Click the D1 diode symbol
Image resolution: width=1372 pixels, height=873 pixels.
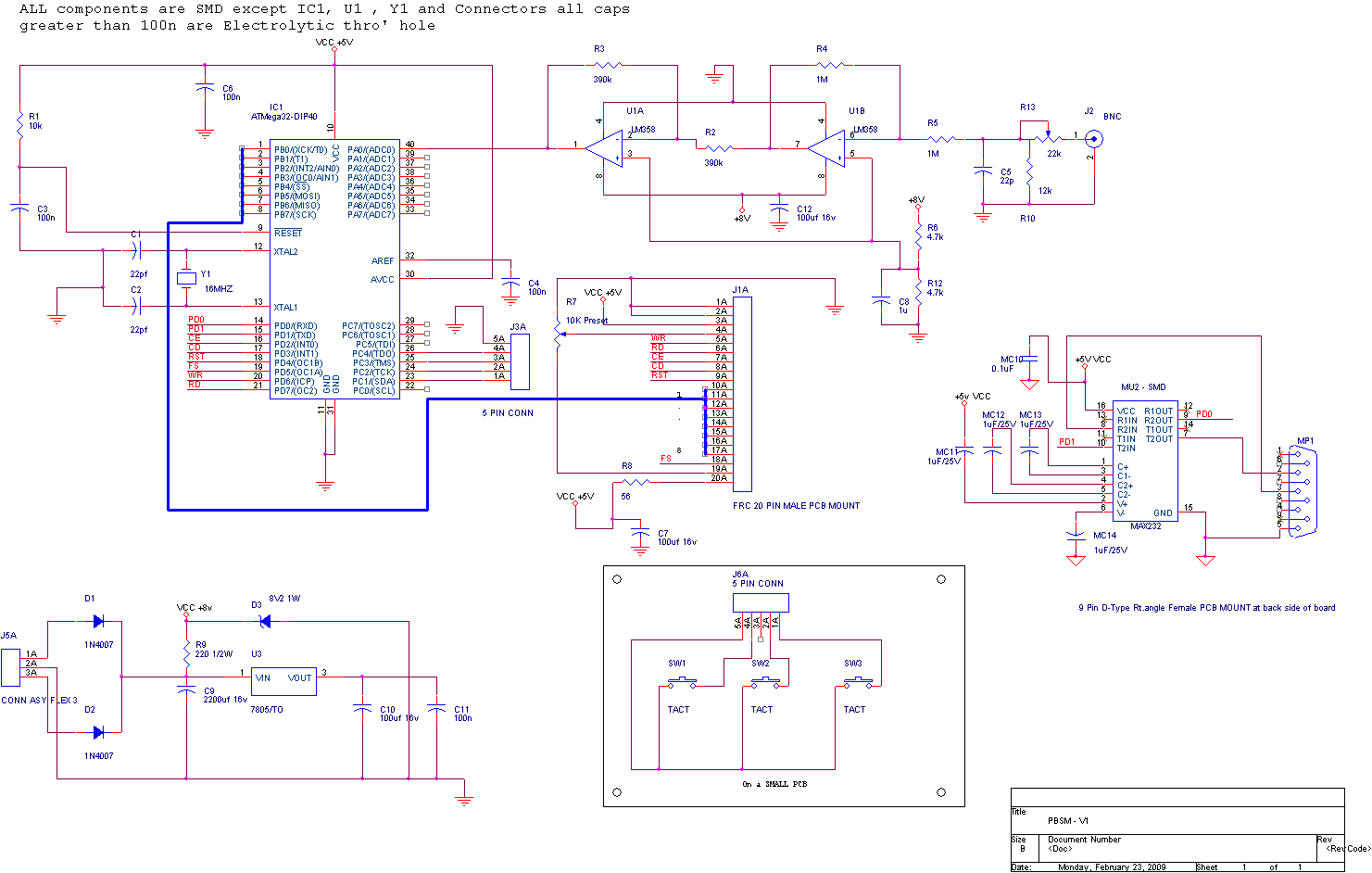[x=98, y=621]
